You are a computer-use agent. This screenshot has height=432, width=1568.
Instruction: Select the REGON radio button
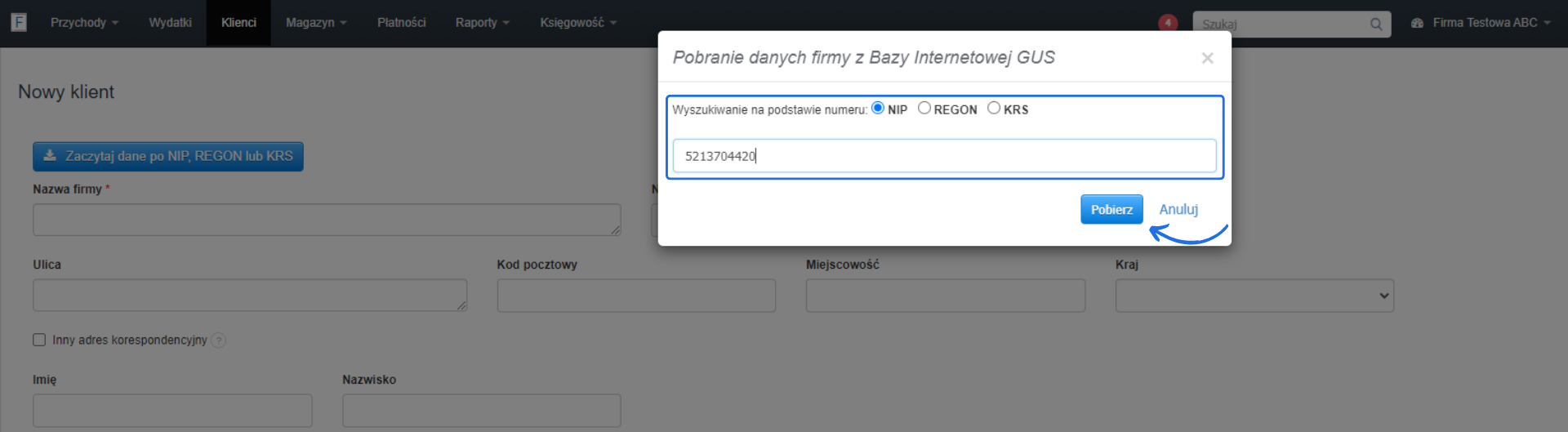[x=924, y=108]
